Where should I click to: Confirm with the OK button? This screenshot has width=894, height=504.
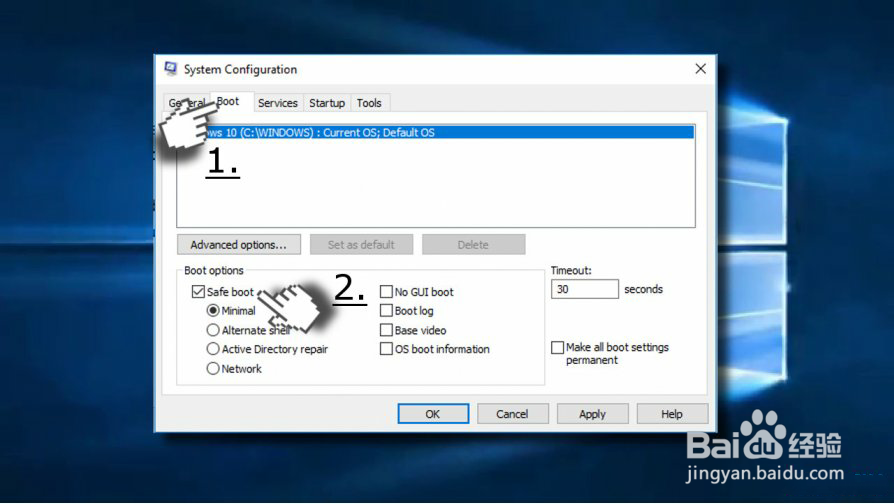coord(433,414)
